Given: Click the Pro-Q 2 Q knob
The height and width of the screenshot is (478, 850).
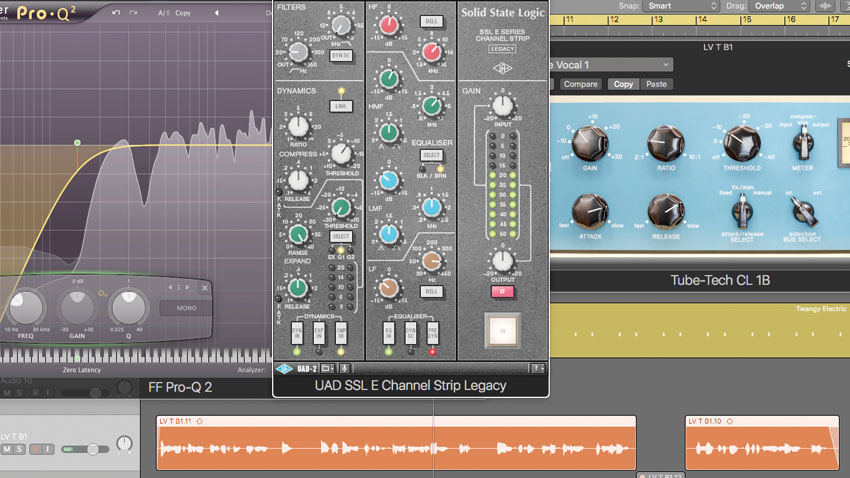Looking at the screenshot, I should pos(128,307).
